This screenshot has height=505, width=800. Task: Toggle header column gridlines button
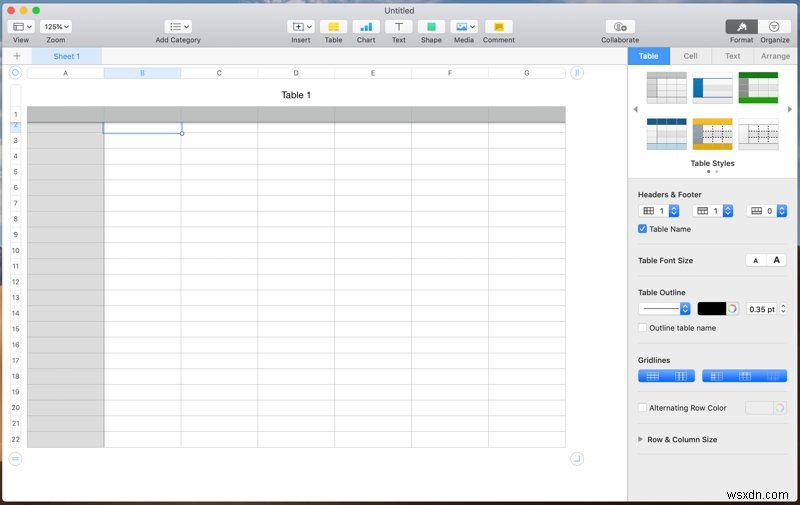pos(716,376)
